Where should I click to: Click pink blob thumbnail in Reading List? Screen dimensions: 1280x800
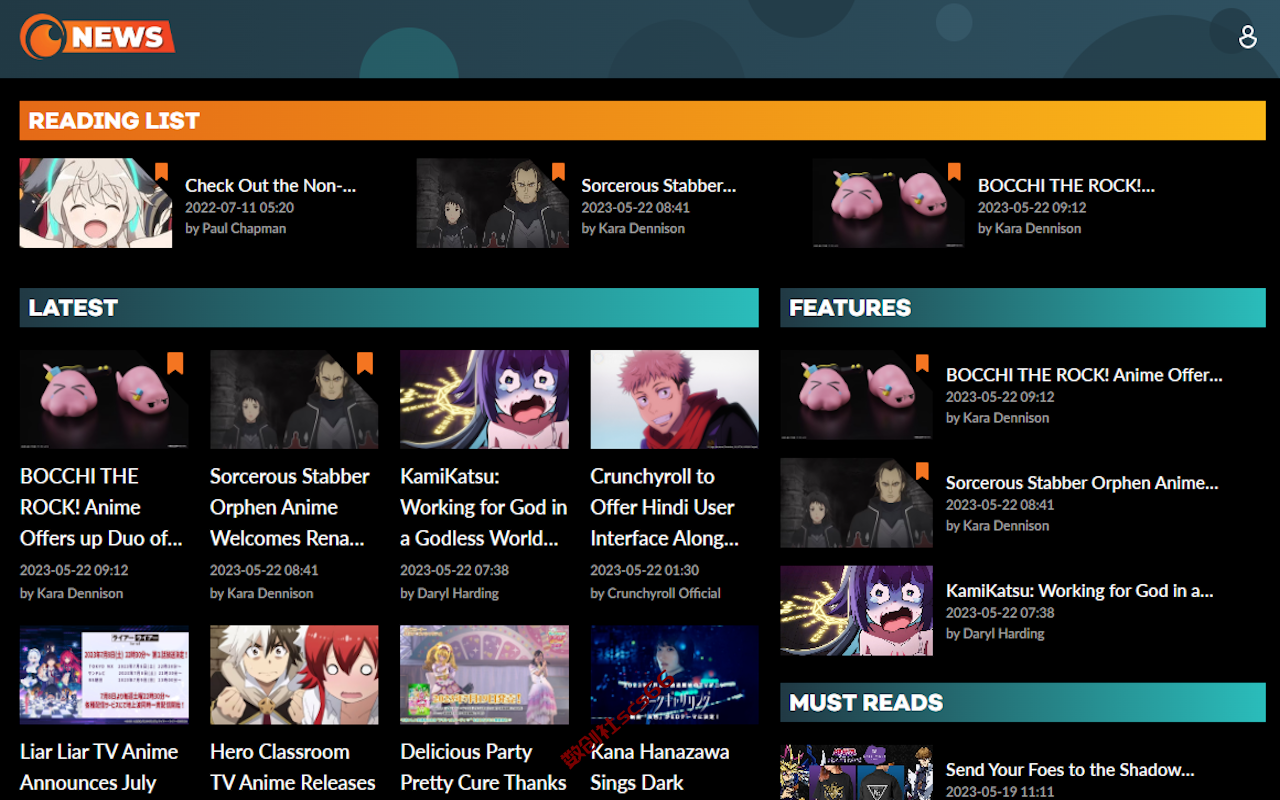click(x=888, y=203)
